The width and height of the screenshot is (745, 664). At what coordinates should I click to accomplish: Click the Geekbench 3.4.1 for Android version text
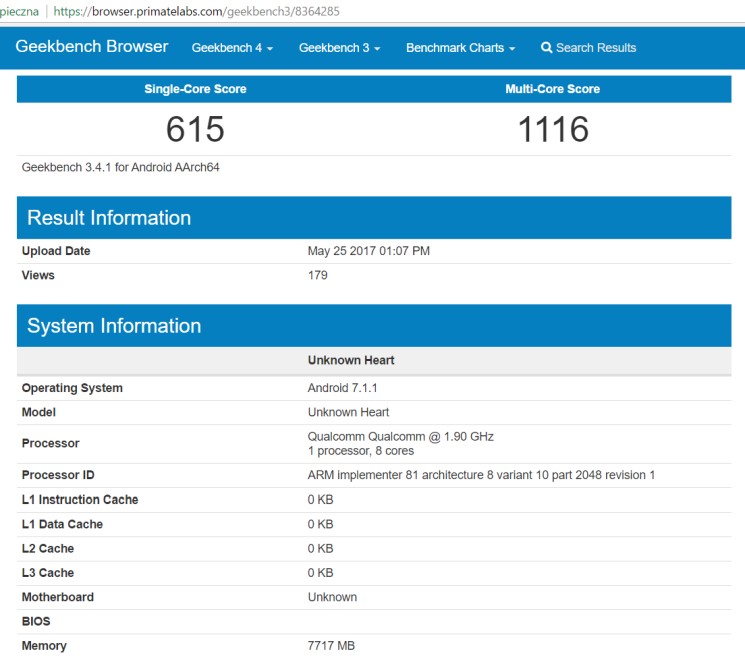tap(121, 168)
